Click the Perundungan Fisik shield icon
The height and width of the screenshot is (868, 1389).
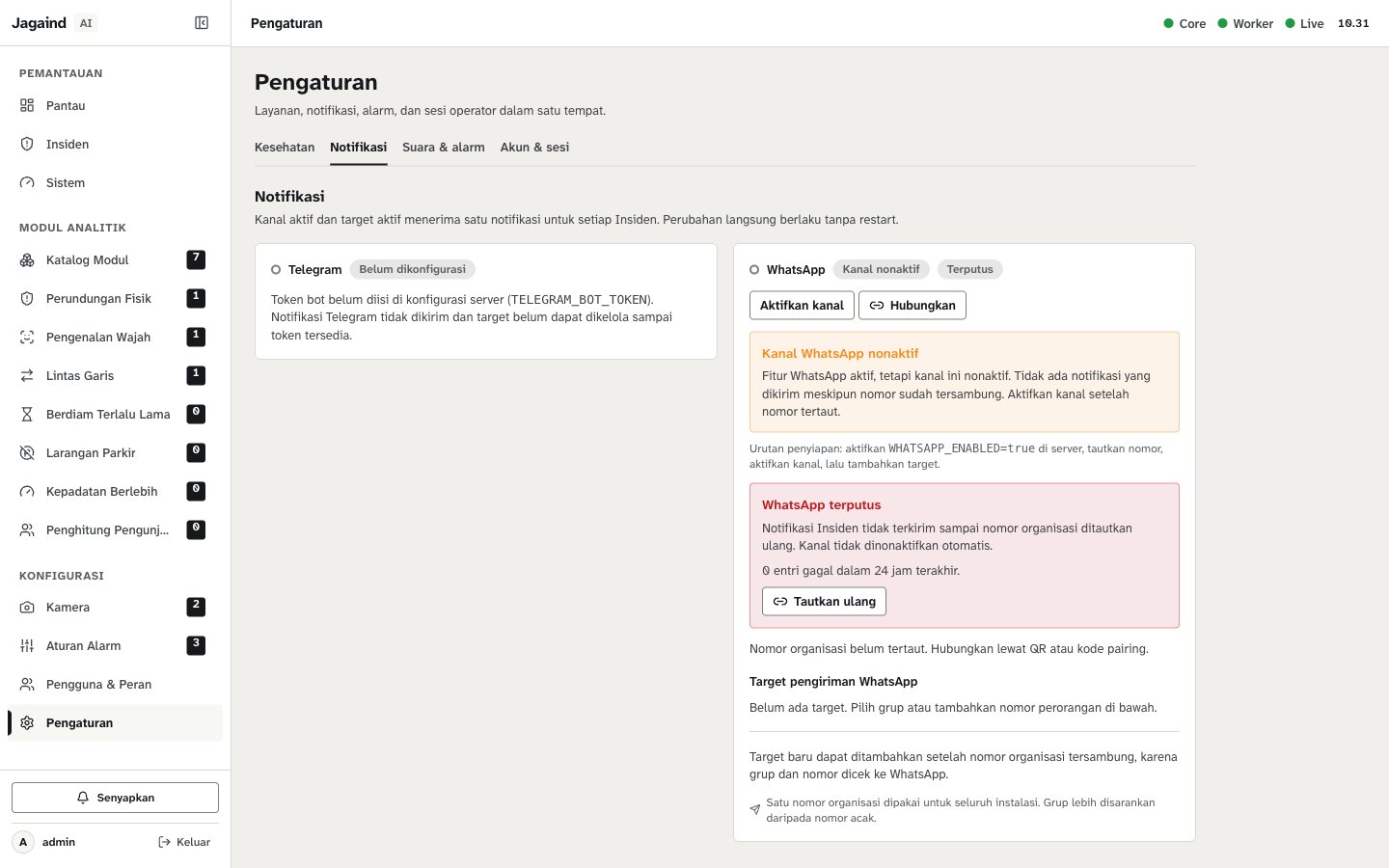tap(27, 298)
